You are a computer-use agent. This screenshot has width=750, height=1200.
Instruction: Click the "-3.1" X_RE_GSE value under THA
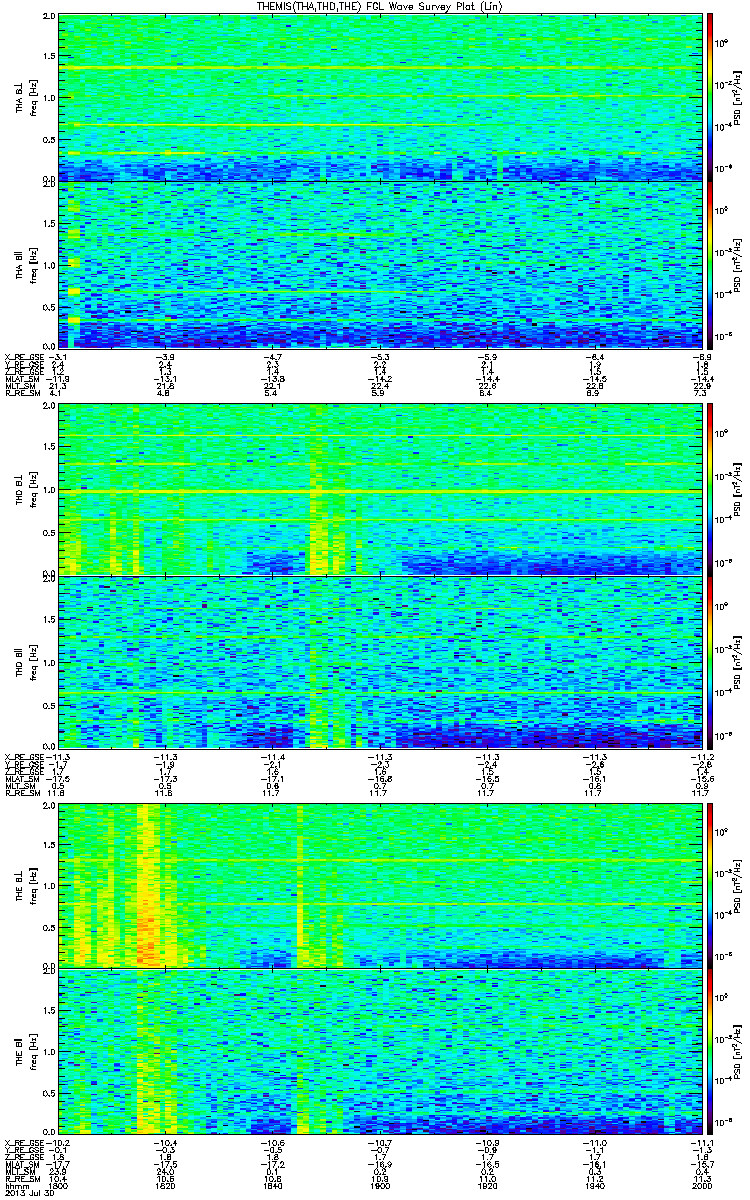(59, 356)
